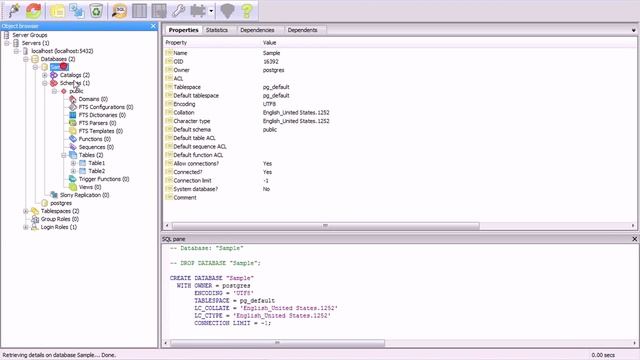The width and height of the screenshot is (640, 360).
Task: Click the SQL pane scroll right arrow
Action: click(633, 343)
